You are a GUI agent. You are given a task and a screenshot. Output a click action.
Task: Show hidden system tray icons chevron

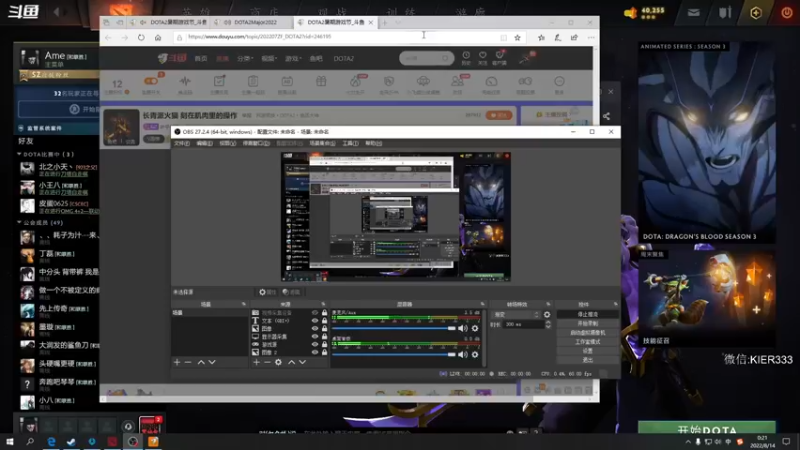(x=688, y=442)
